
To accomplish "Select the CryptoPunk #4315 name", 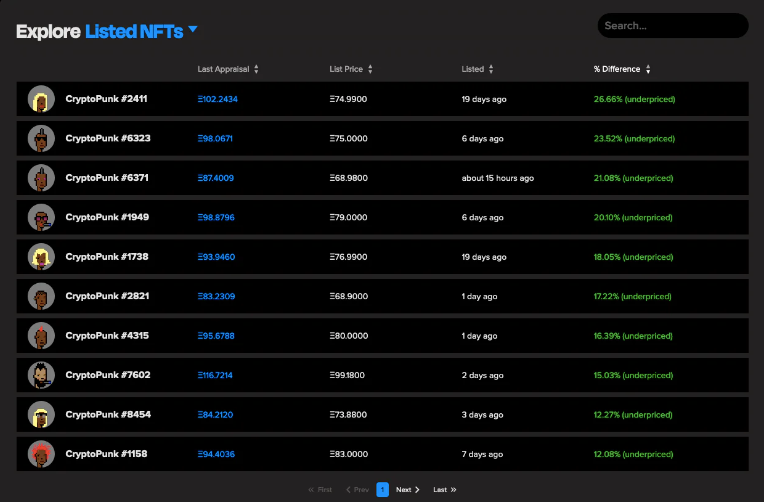I will (x=107, y=336).
